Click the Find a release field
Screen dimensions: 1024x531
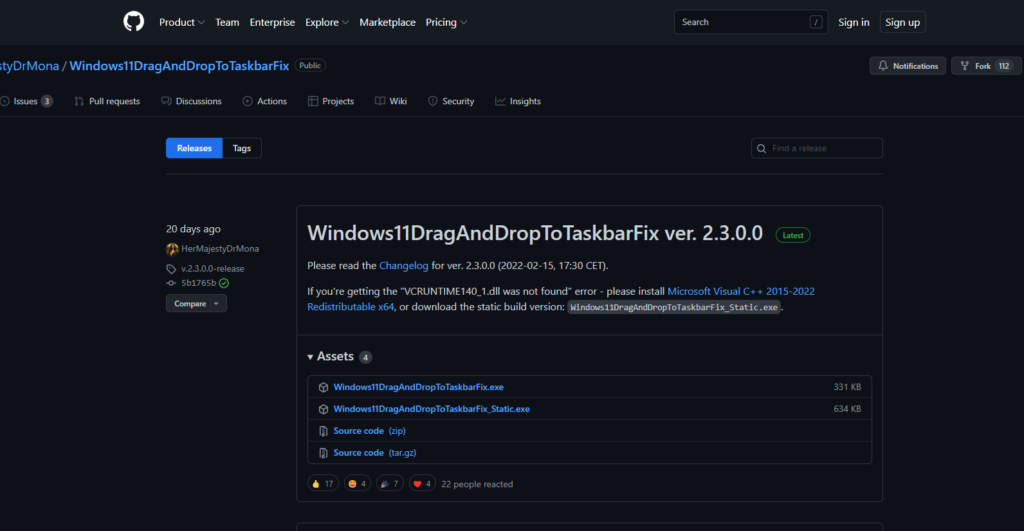tap(816, 148)
